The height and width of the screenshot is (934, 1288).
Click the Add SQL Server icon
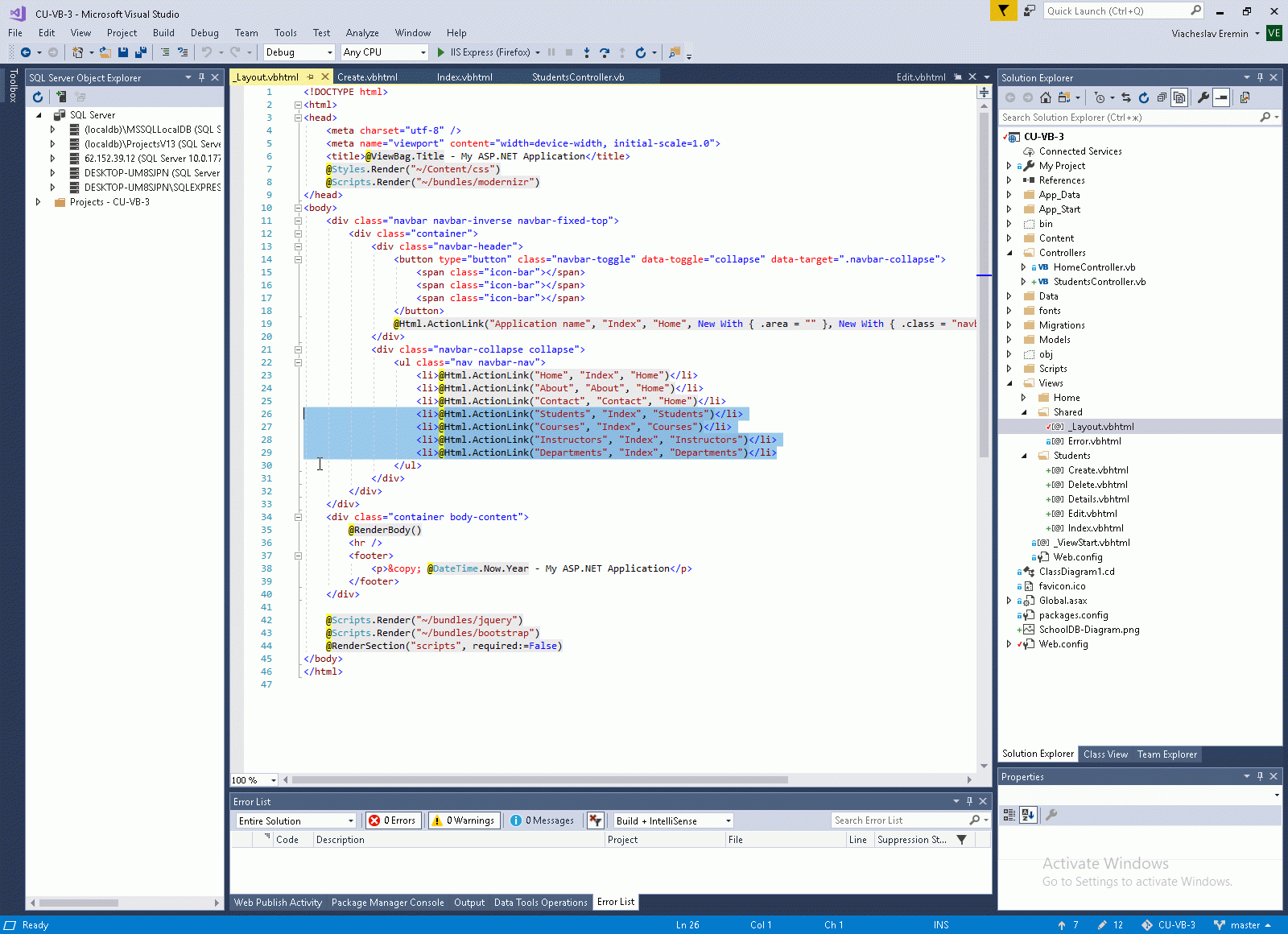tap(61, 97)
